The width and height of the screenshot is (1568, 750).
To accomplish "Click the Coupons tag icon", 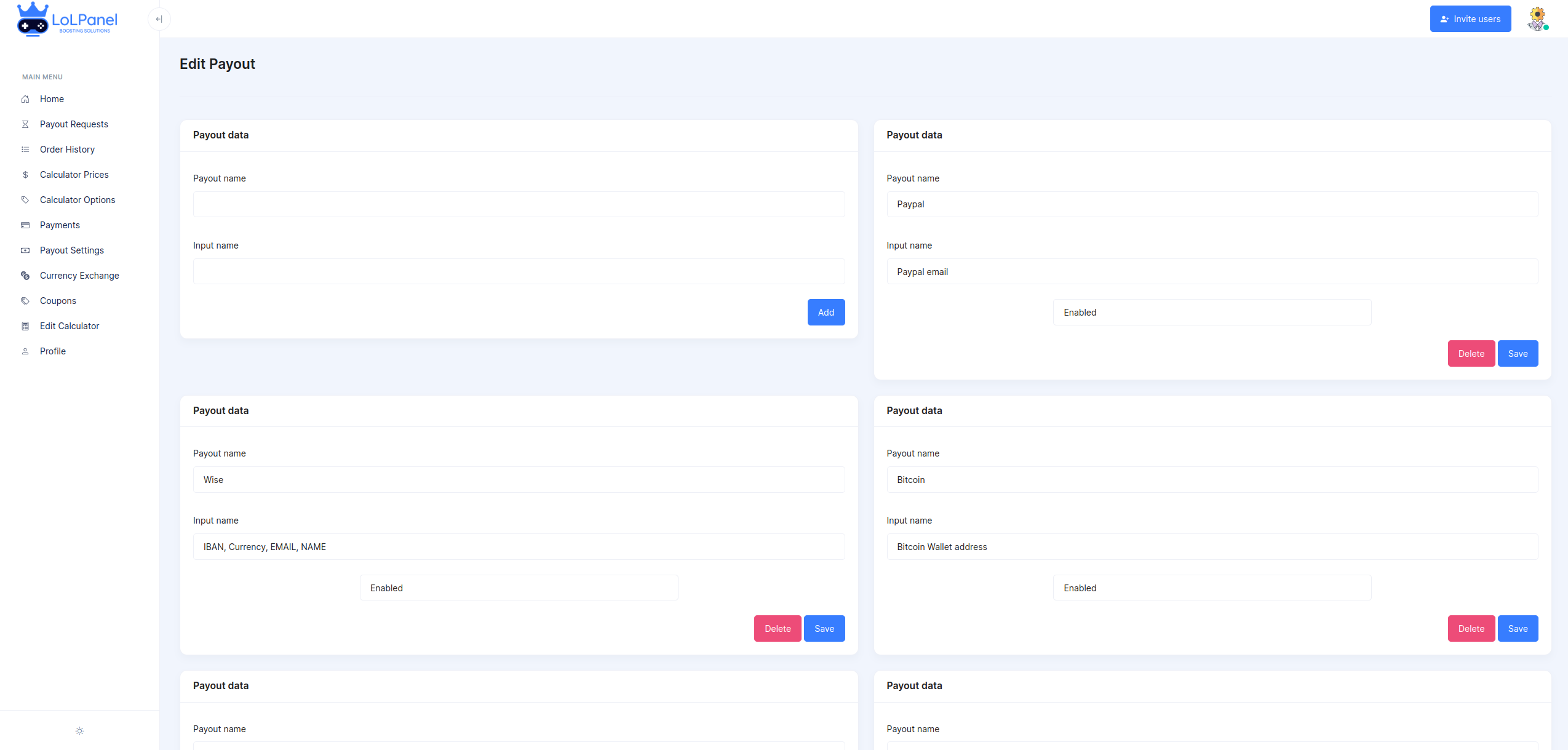I will (25, 301).
